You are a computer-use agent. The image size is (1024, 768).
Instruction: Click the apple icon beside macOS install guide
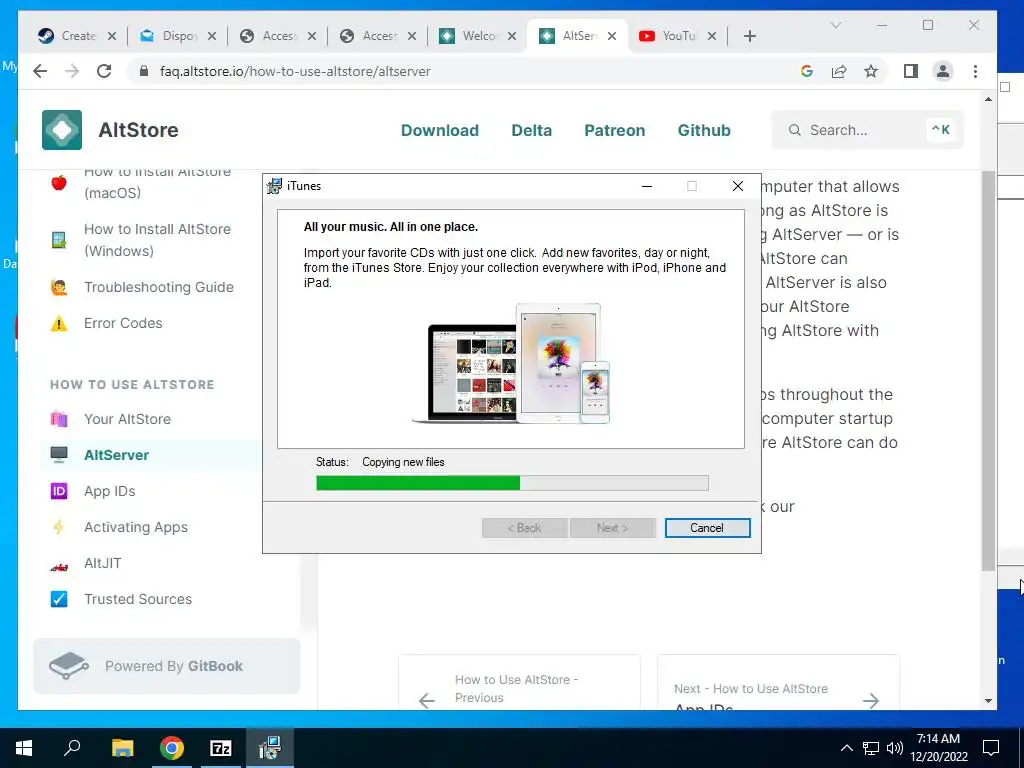[x=59, y=182]
